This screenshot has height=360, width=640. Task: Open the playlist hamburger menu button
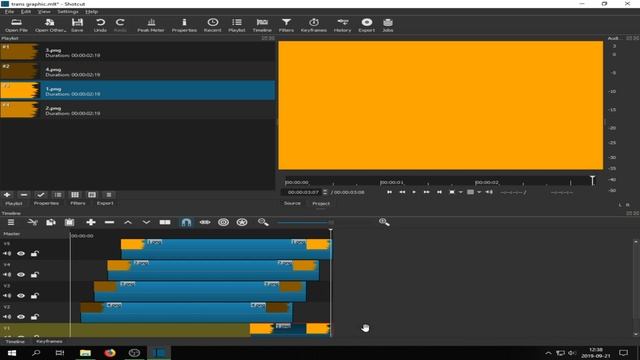[109, 195]
